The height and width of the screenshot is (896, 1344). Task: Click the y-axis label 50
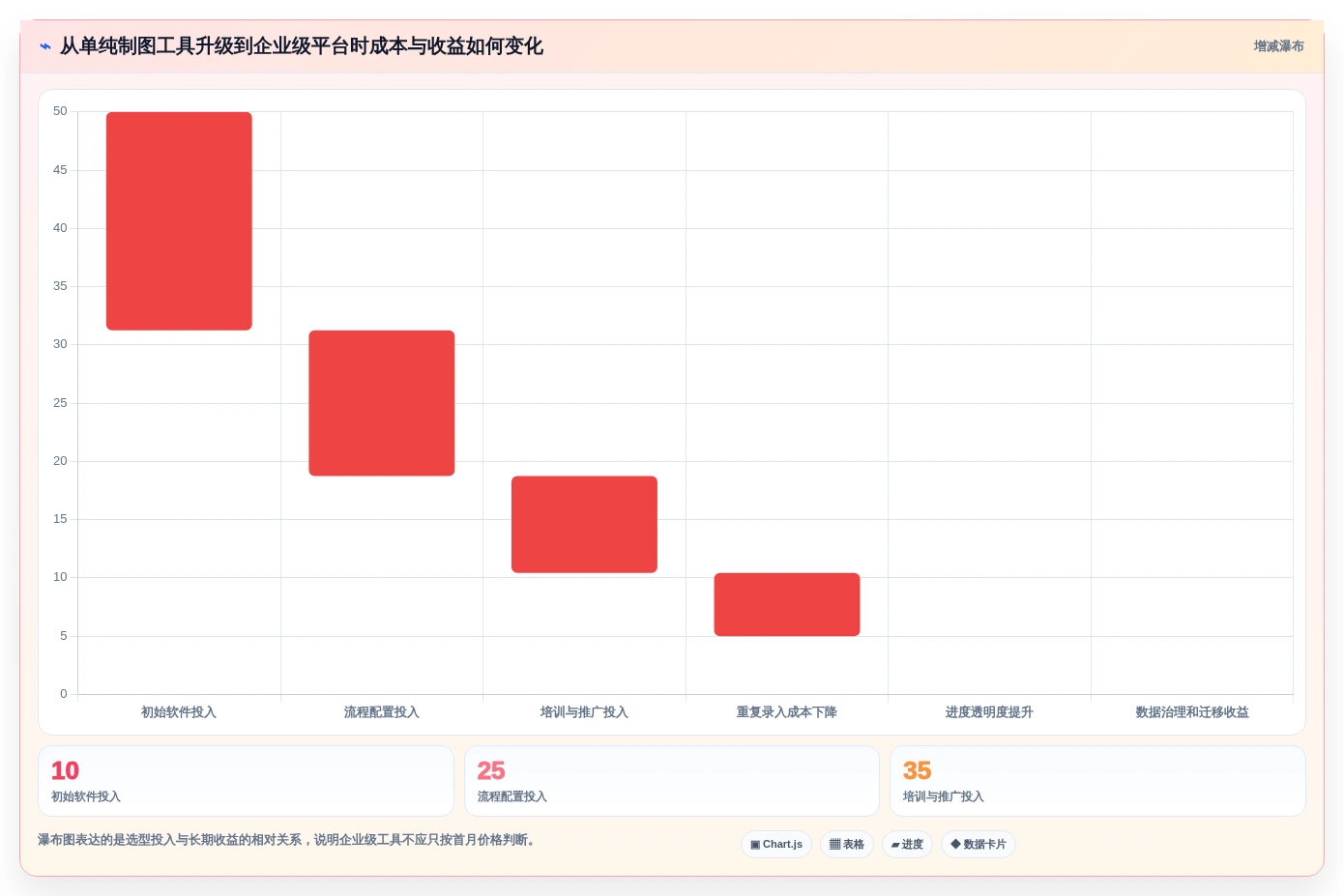(x=60, y=111)
